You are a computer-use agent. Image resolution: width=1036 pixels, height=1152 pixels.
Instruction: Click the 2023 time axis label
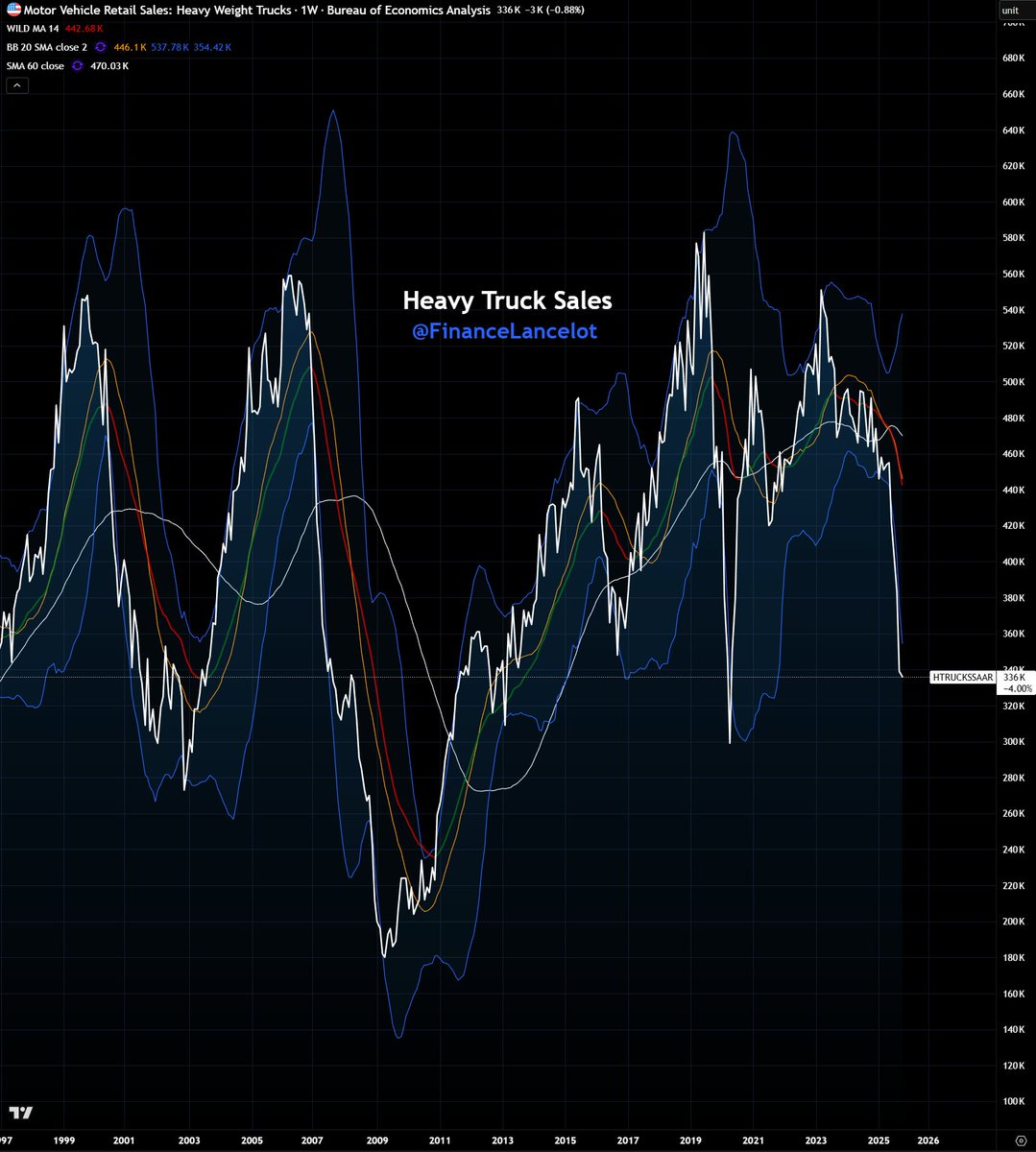tap(816, 1140)
